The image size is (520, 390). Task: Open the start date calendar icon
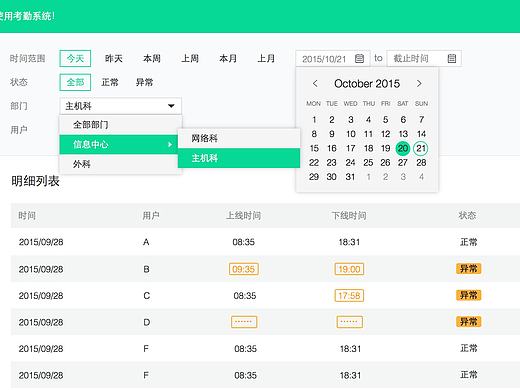tap(359, 59)
